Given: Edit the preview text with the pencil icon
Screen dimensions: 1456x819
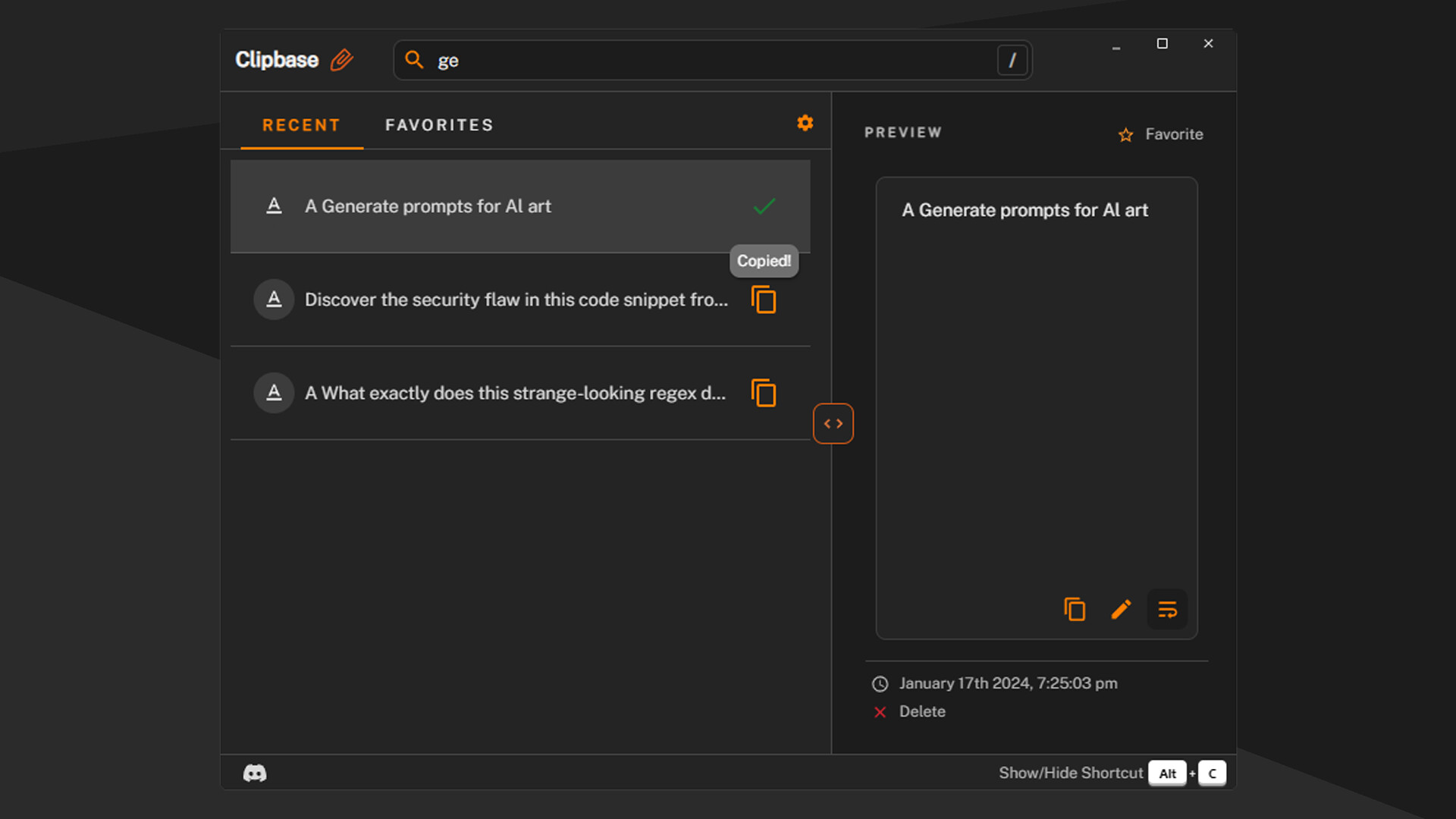Looking at the screenshot, I should (x=1121, y=609).
